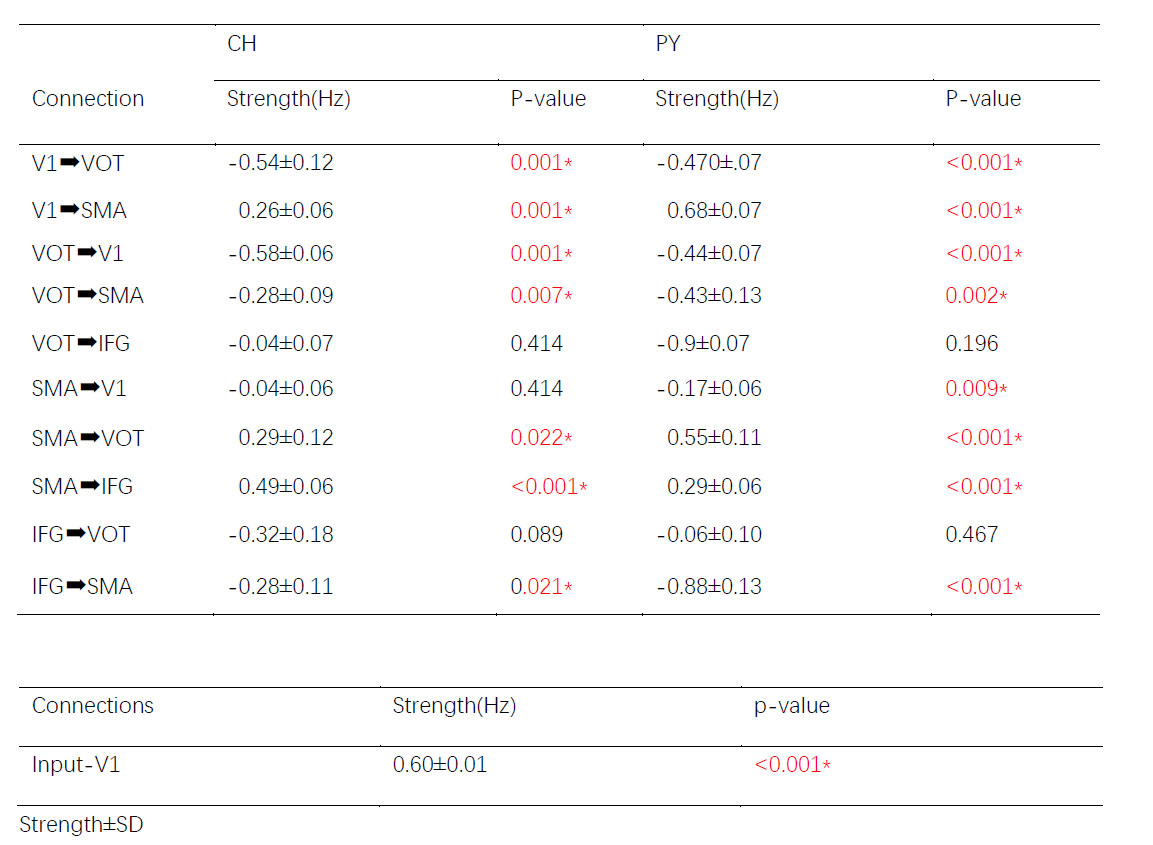
Task: Click the VOT➡IFG row label
Action: (81, 344)
